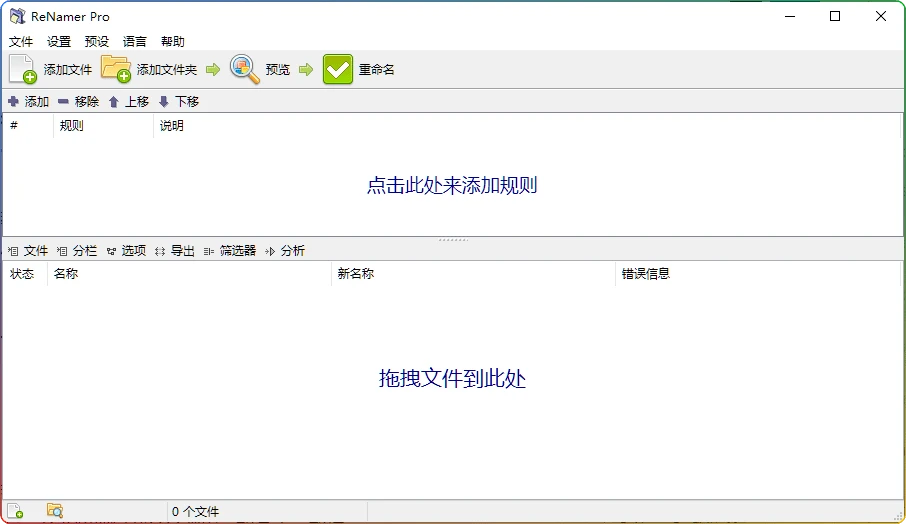Move the rule up with 上移 arrow

[114, 102]
